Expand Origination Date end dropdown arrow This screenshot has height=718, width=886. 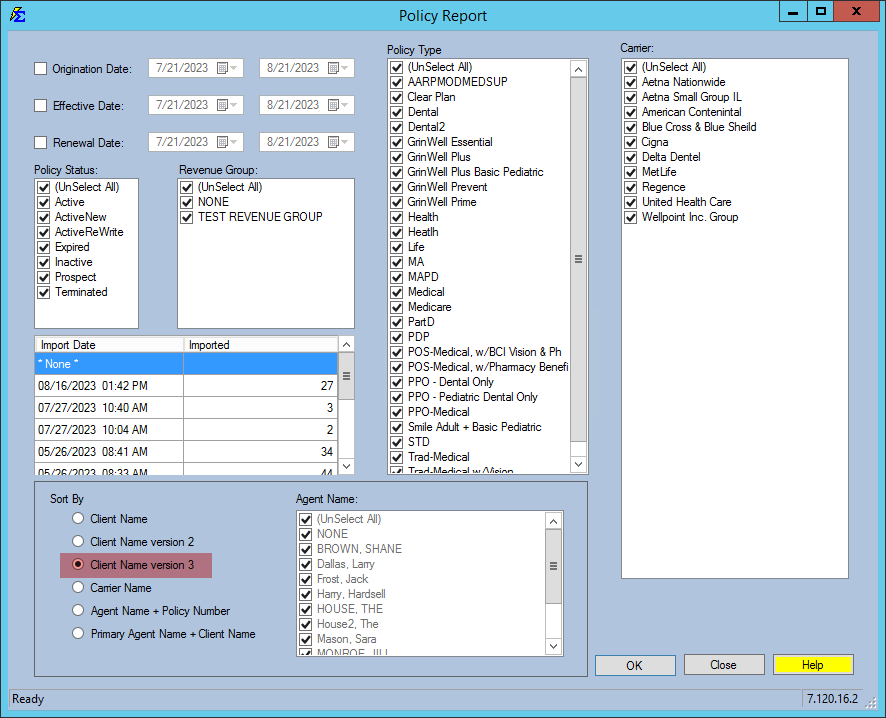(346, 69)
